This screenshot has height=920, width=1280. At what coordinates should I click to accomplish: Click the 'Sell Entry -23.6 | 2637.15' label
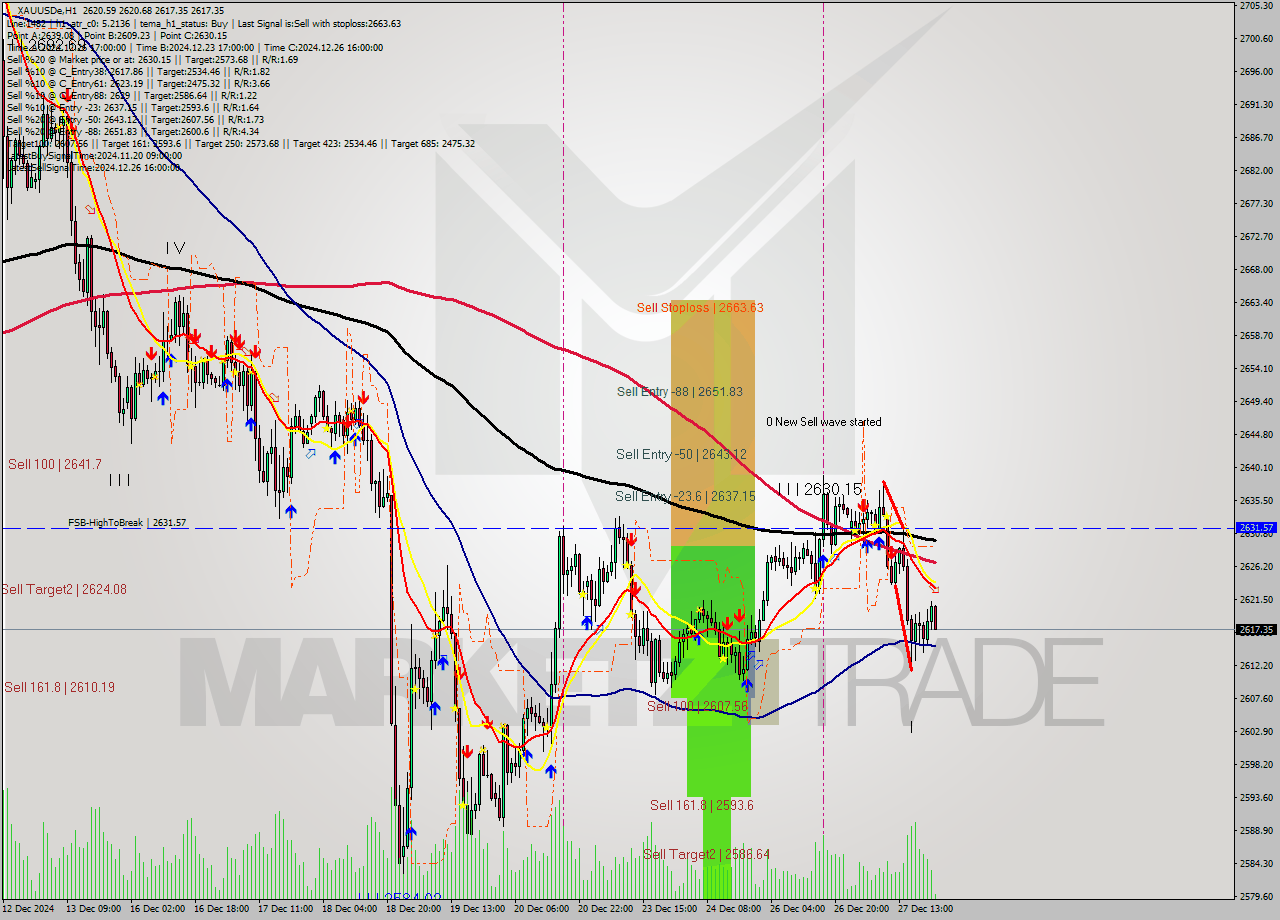click(x=685, y=496)
